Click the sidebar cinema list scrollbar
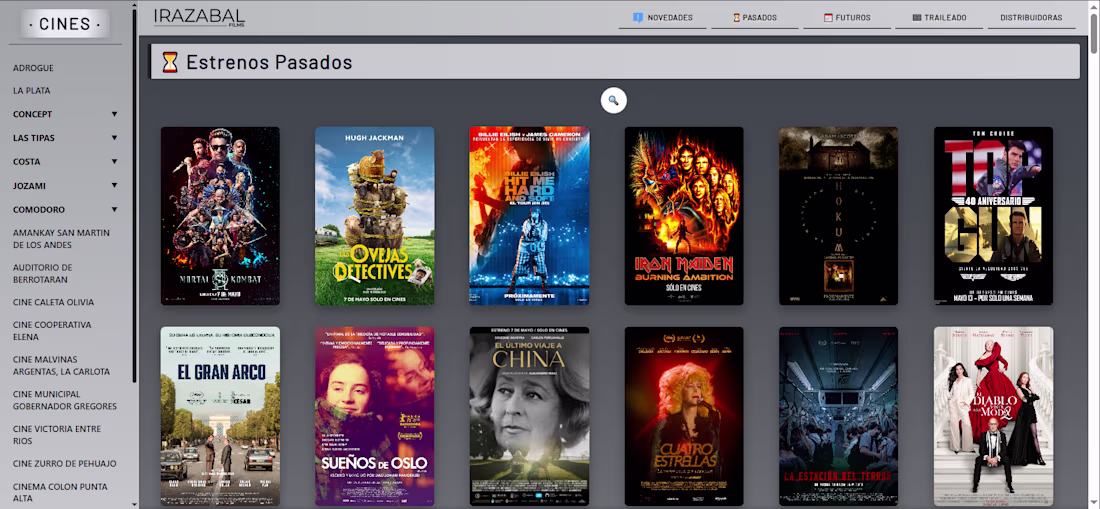This screenshot has height=509, width=1100. pos(134,196)
